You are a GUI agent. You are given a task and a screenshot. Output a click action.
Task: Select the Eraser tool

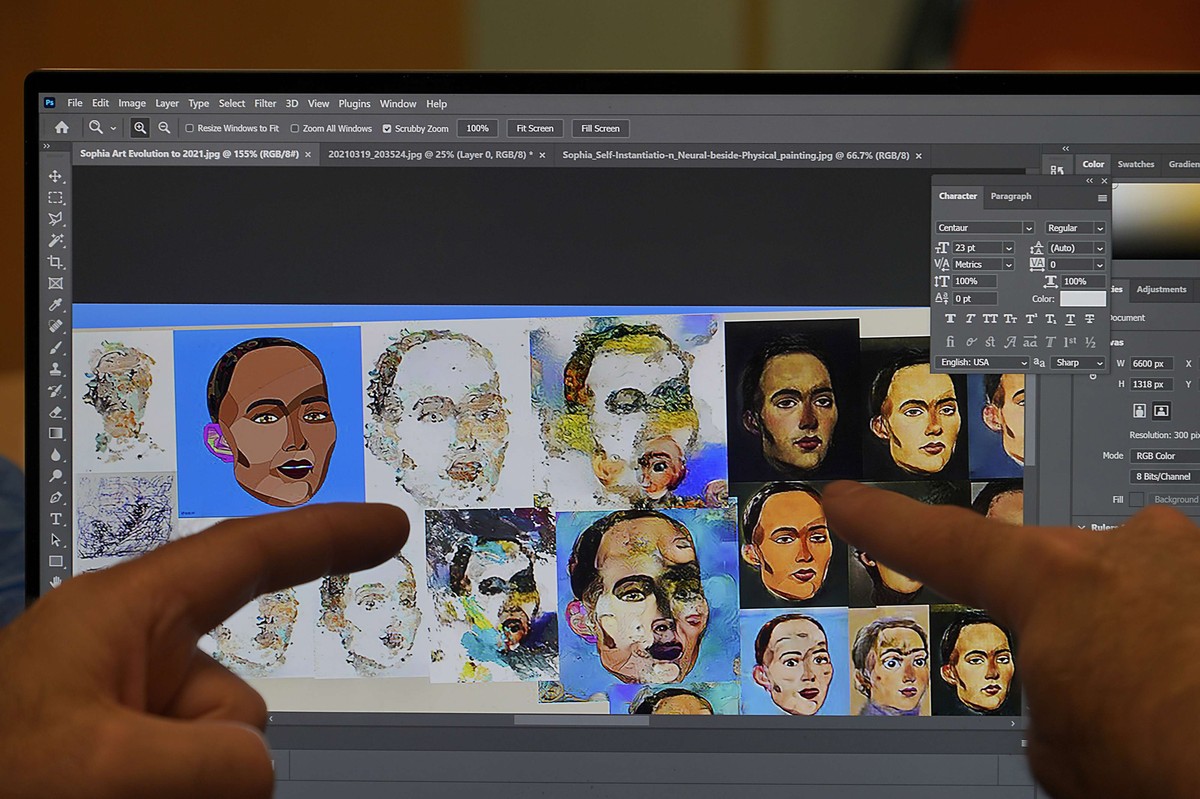[x=56, y=411]
